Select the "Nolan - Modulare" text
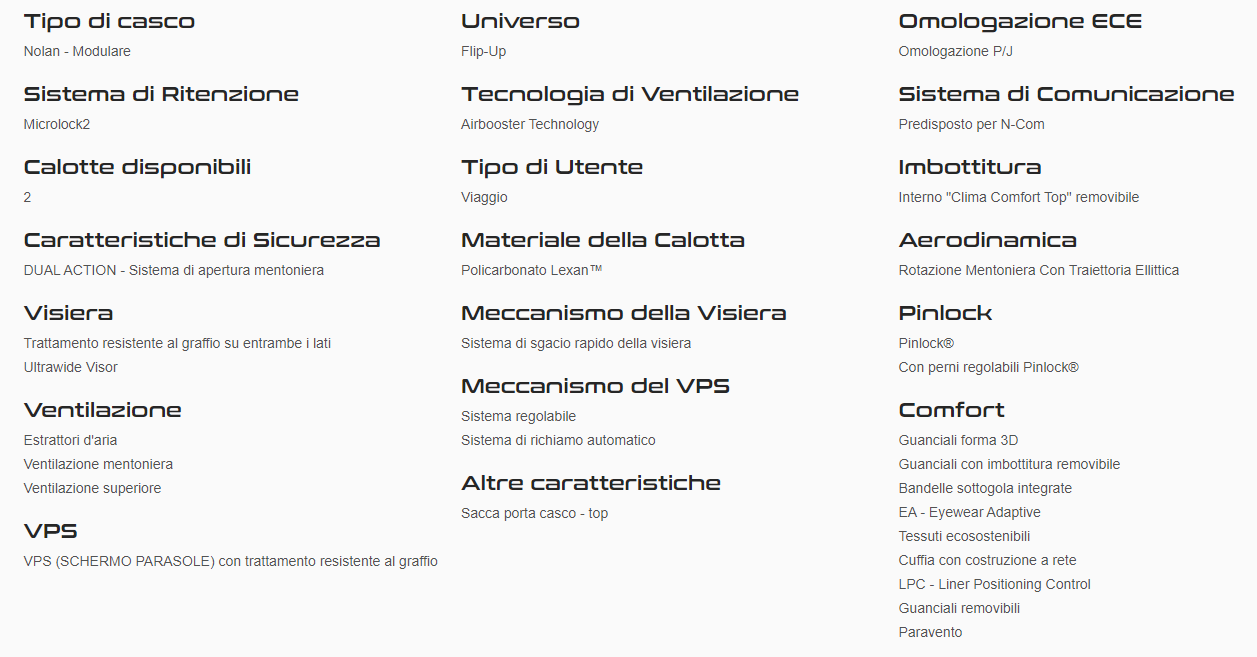The height and width of the screenshot is (657, 1257). point(77,51)
